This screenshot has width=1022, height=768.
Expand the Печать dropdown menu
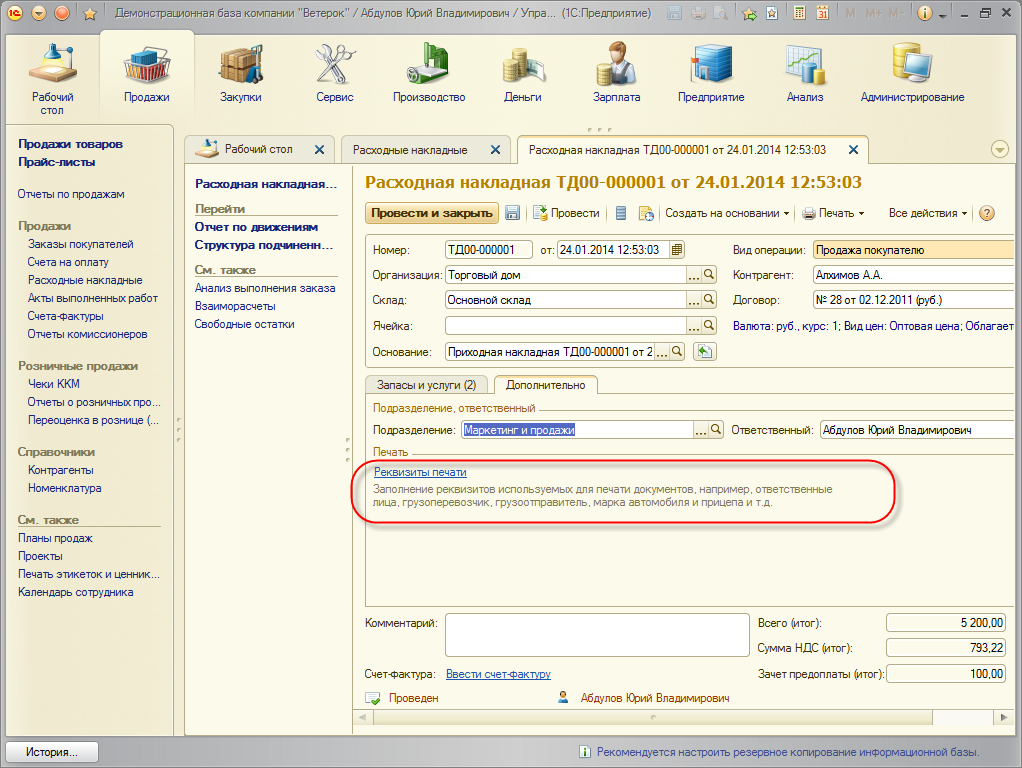(833, 213)
